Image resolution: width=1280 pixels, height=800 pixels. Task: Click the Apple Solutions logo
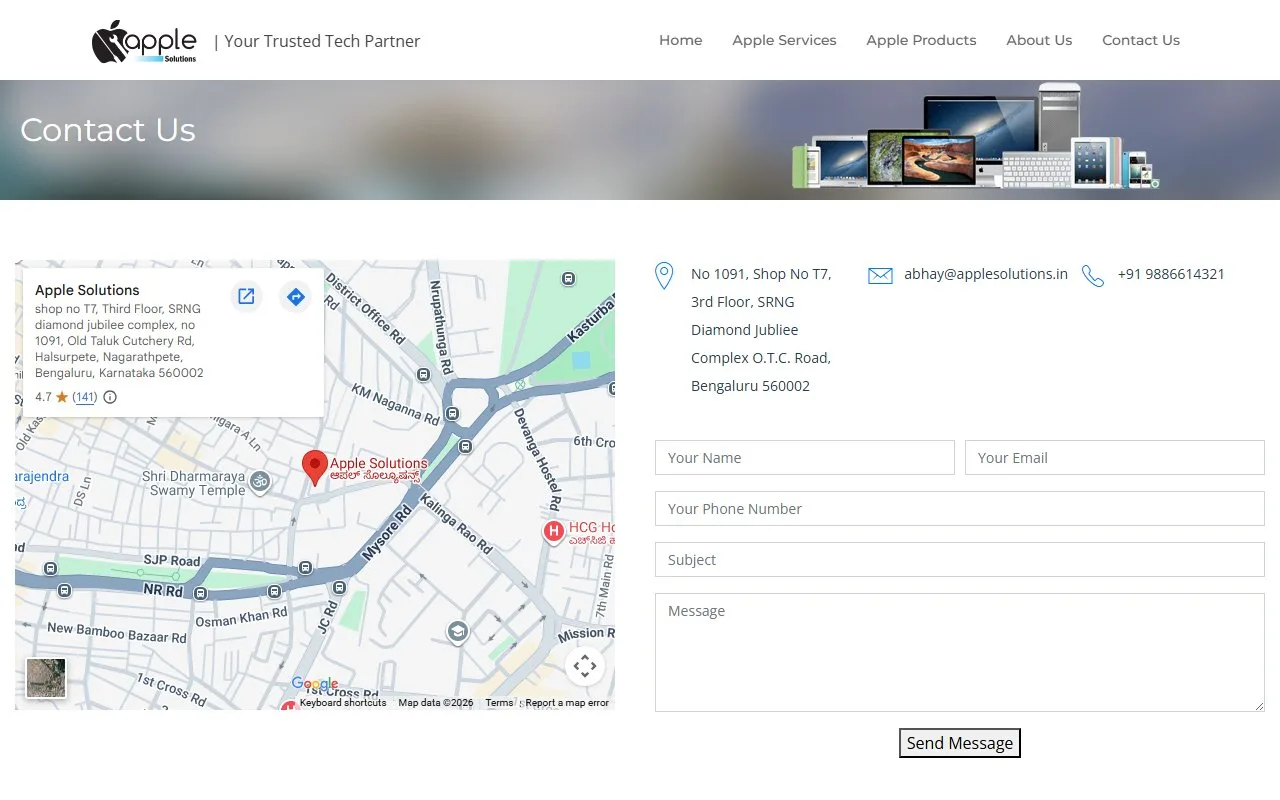click(145, 42)
